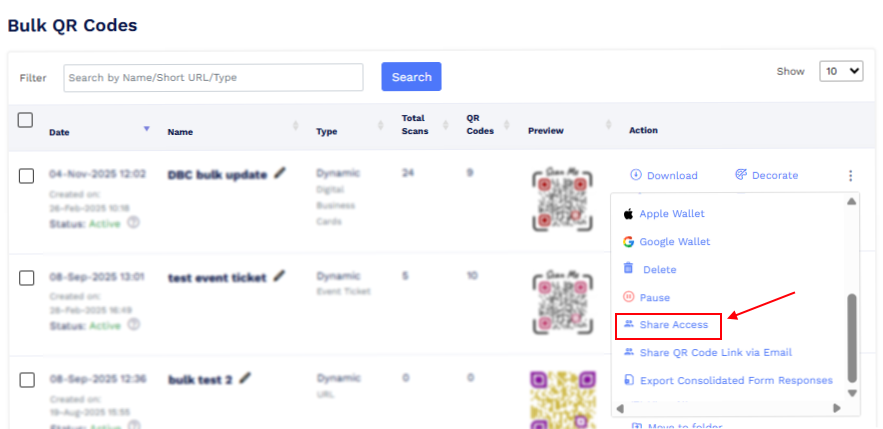Open the test event ticket name
Viewport: 883px width, 429px height.
click(217, 278)
